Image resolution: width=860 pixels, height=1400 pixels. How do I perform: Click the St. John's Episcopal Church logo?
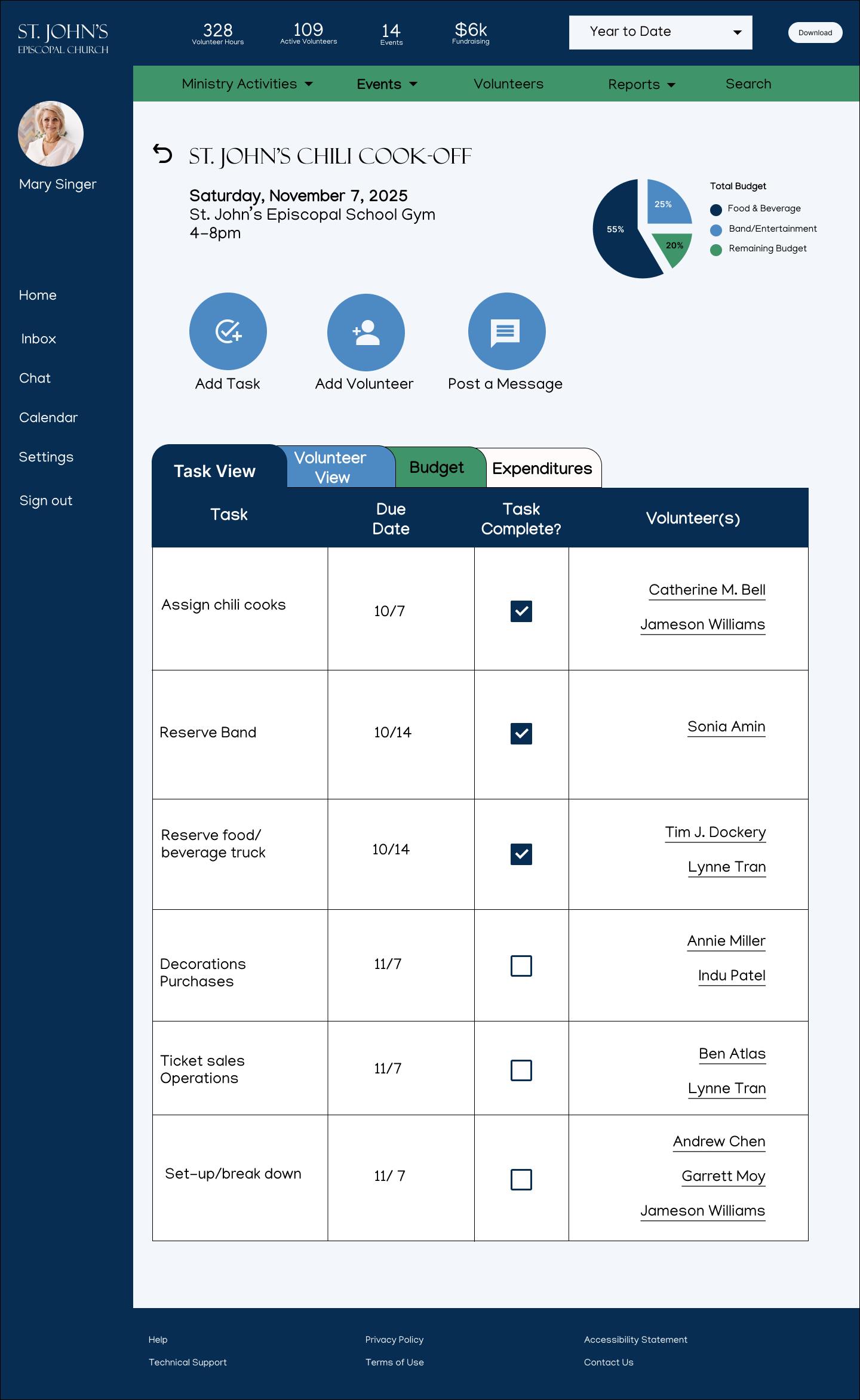click(63, 38)
